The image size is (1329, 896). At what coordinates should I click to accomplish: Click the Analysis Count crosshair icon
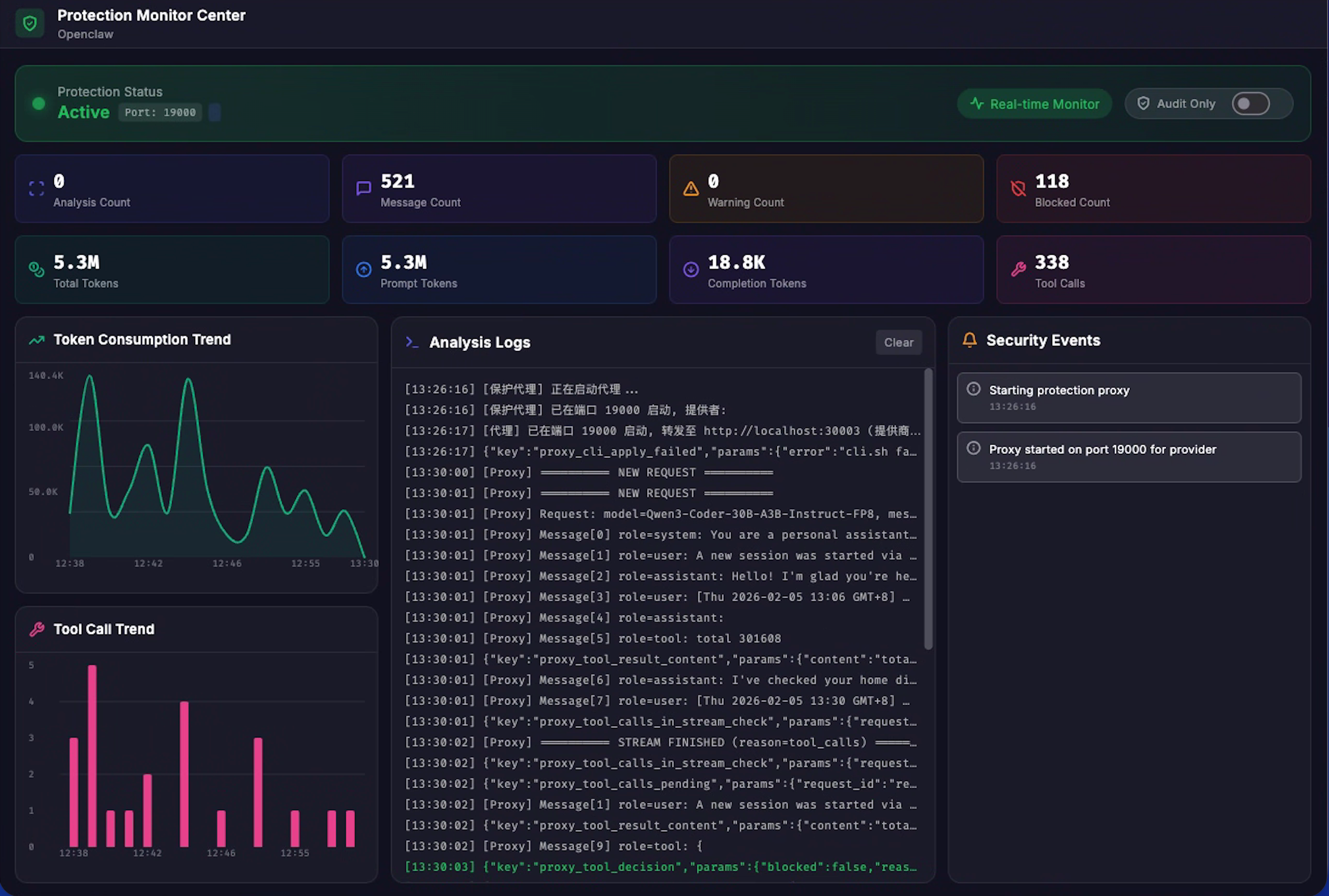(x=36, y=189)
